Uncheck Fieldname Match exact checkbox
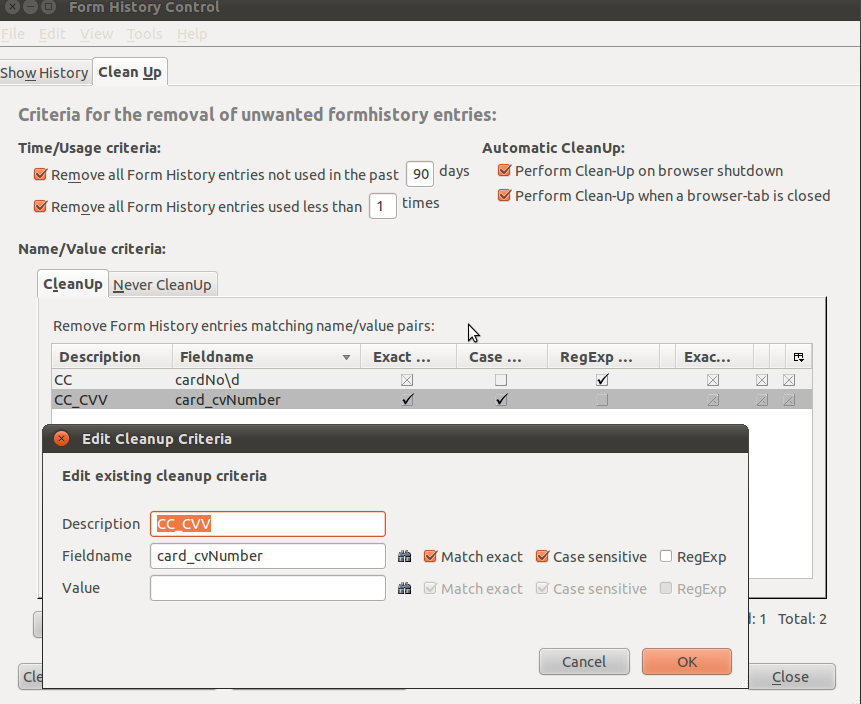This screenshot has height=704, width=861. [x=430, y=556]
